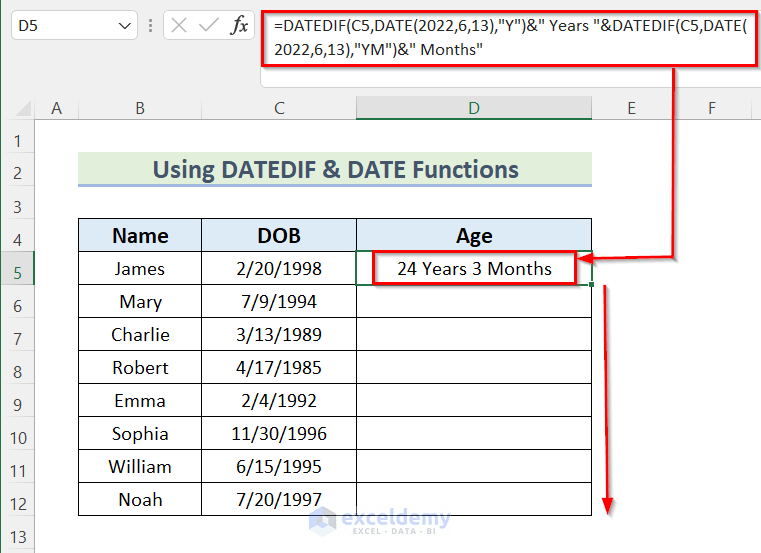Select the '24 Years 3 Months' result cell
The image size is (761, 553).
click(474, 268)
